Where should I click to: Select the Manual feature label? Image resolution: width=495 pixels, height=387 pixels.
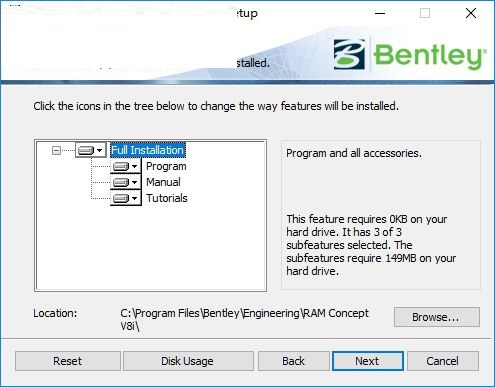coord(163,182)
